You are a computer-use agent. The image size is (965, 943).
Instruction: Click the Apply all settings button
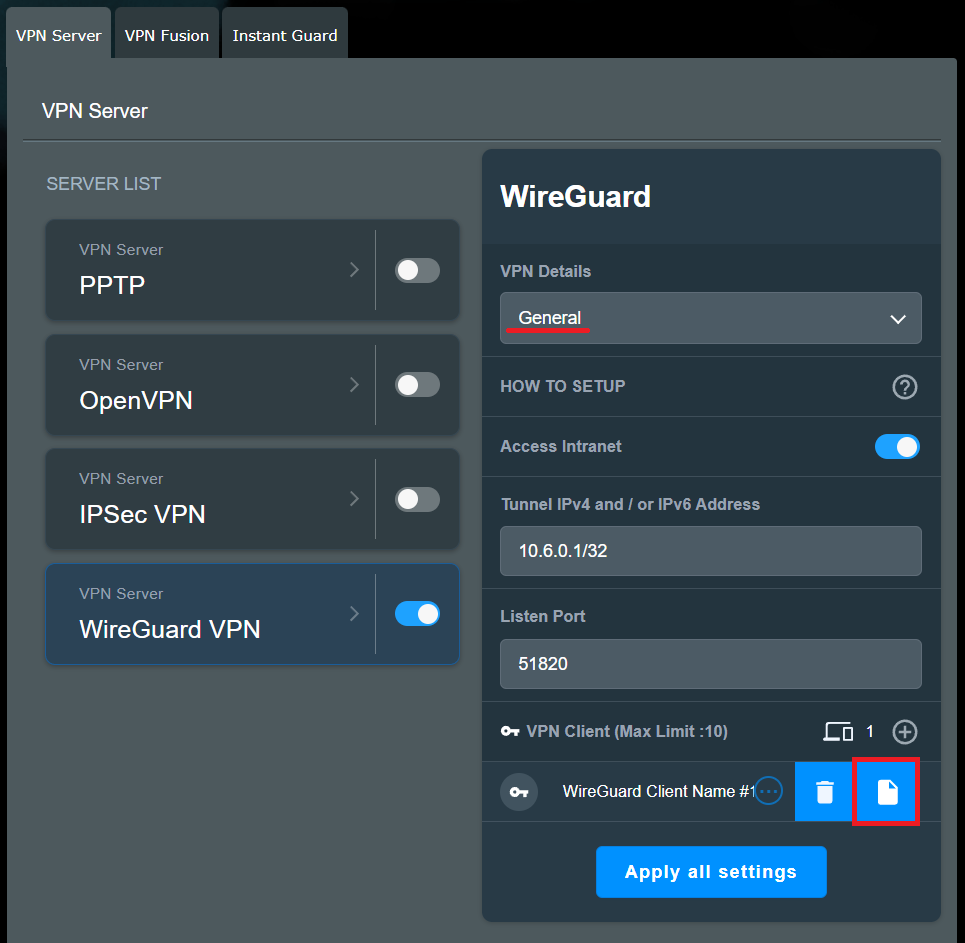click(x=711, y=872)
